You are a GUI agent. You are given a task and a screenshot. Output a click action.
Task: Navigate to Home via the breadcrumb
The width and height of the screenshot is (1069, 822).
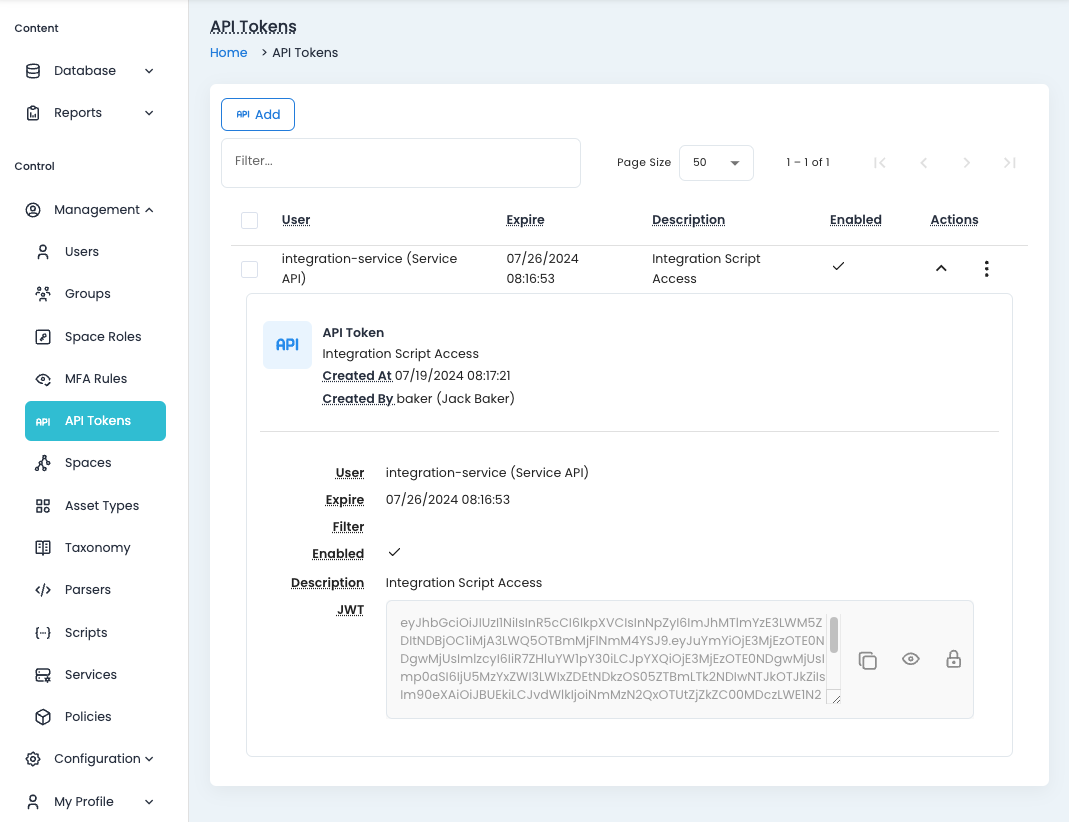click(x=228, y=52)
